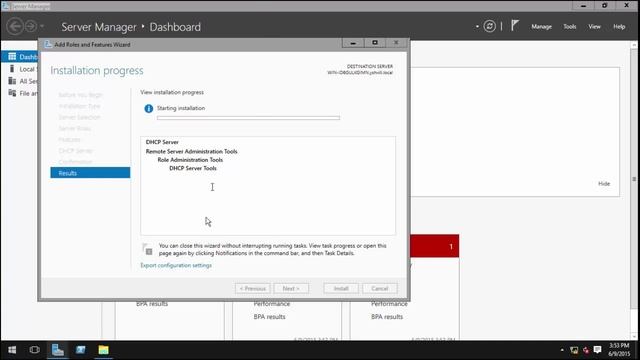Click the Features wizard step
Screen dimensions: 640x360
(69, 140)
